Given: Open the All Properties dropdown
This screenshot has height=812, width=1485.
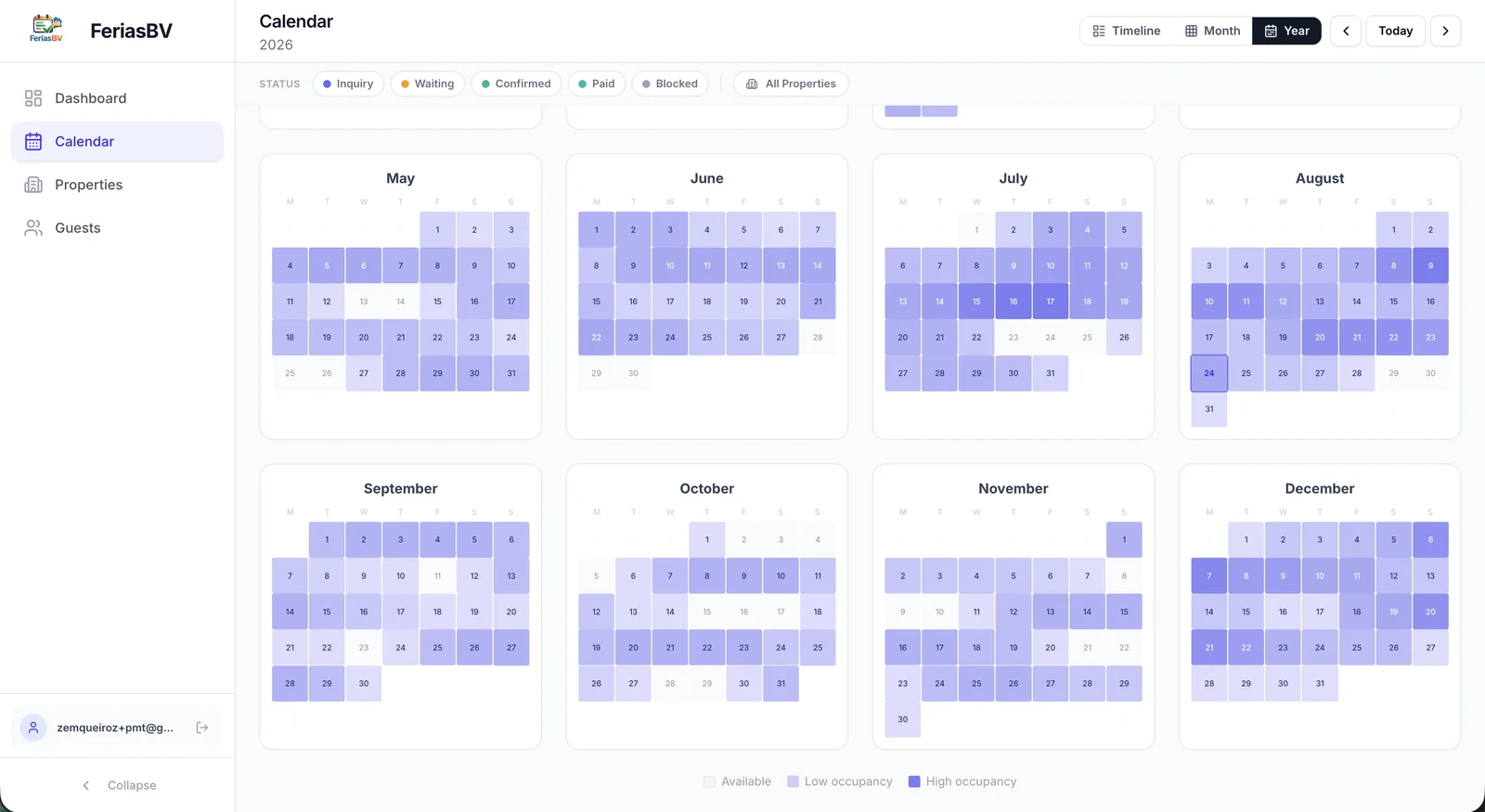Looking at the screenshot, I should pos(791,84).
